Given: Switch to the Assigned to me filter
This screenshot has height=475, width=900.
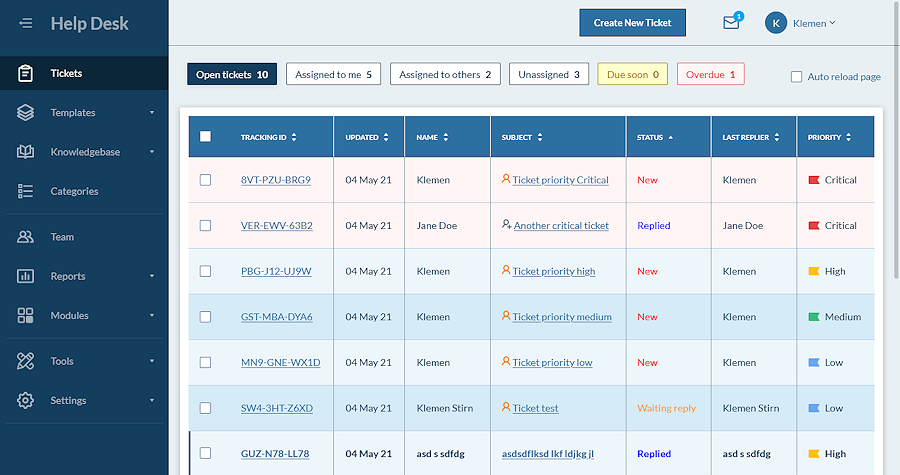Looking at the screenshot, I should (333, 74).
